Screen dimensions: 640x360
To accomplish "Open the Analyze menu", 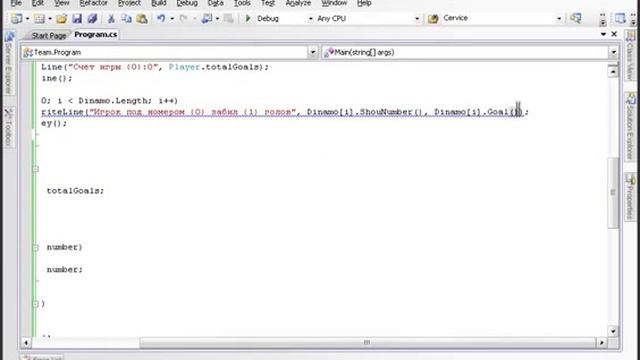I will [298, 3].
